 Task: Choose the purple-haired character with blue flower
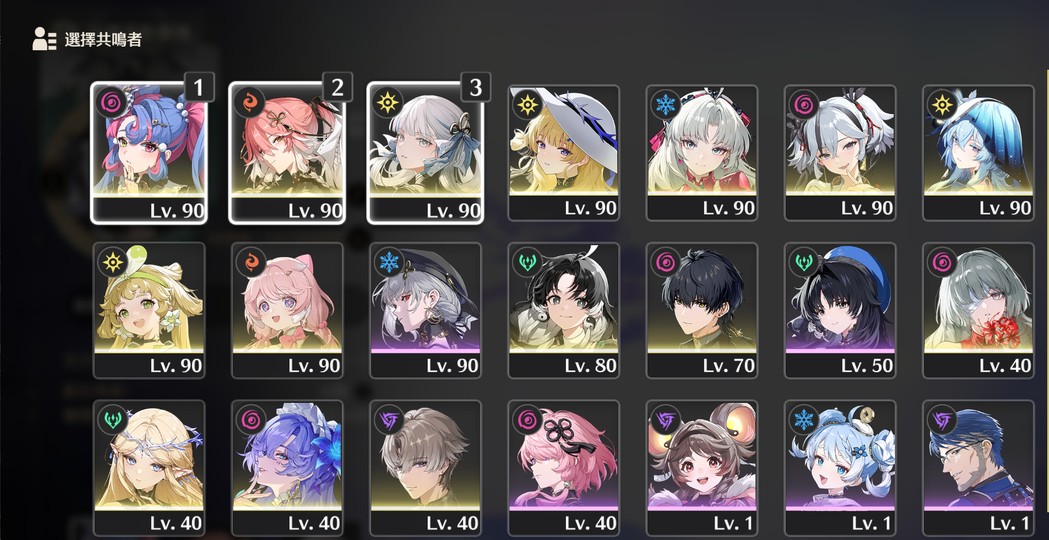[287, 468]
